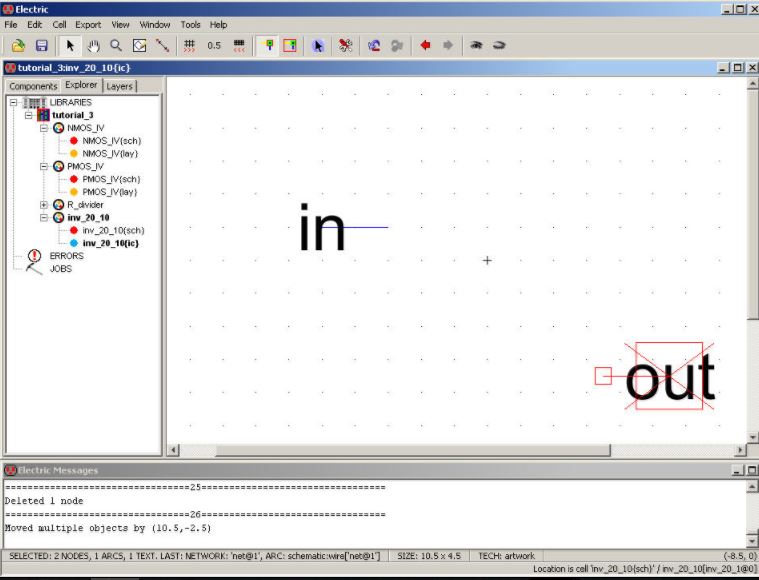Toggle Select Objects mode button
759x580 pixels.
tap(266, 45)
